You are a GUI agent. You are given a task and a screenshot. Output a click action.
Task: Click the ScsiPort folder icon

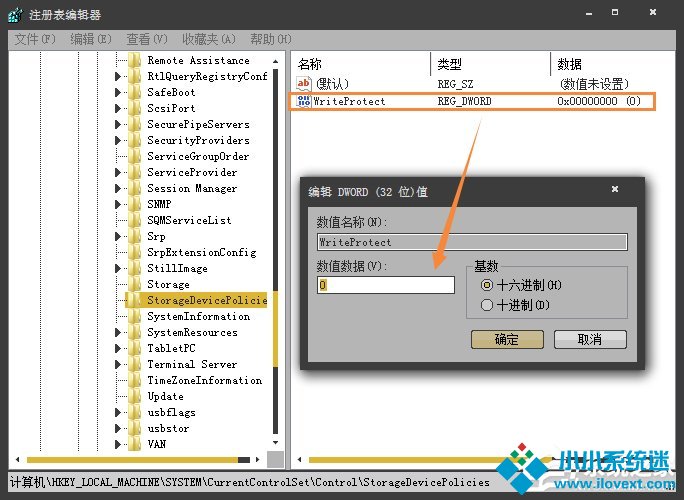[135, 108]
